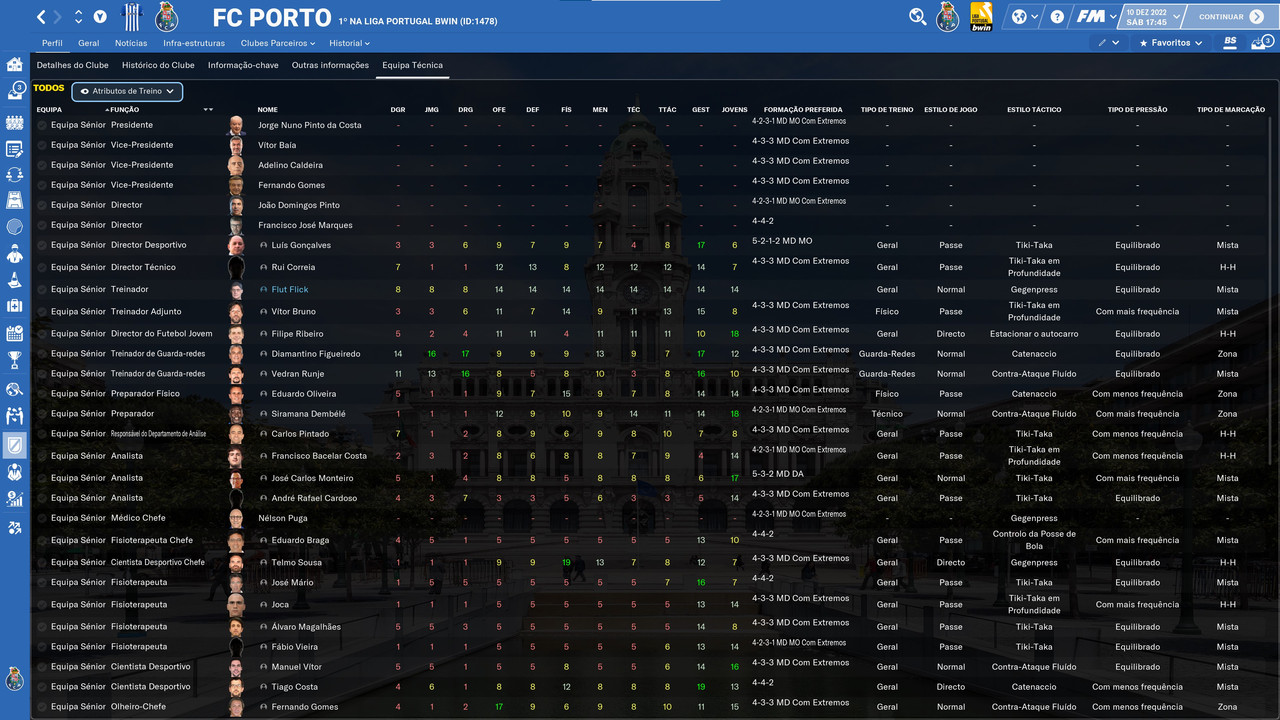Click the BS icon in the toolbar
1280x720 pixels.
[1230, 43]
